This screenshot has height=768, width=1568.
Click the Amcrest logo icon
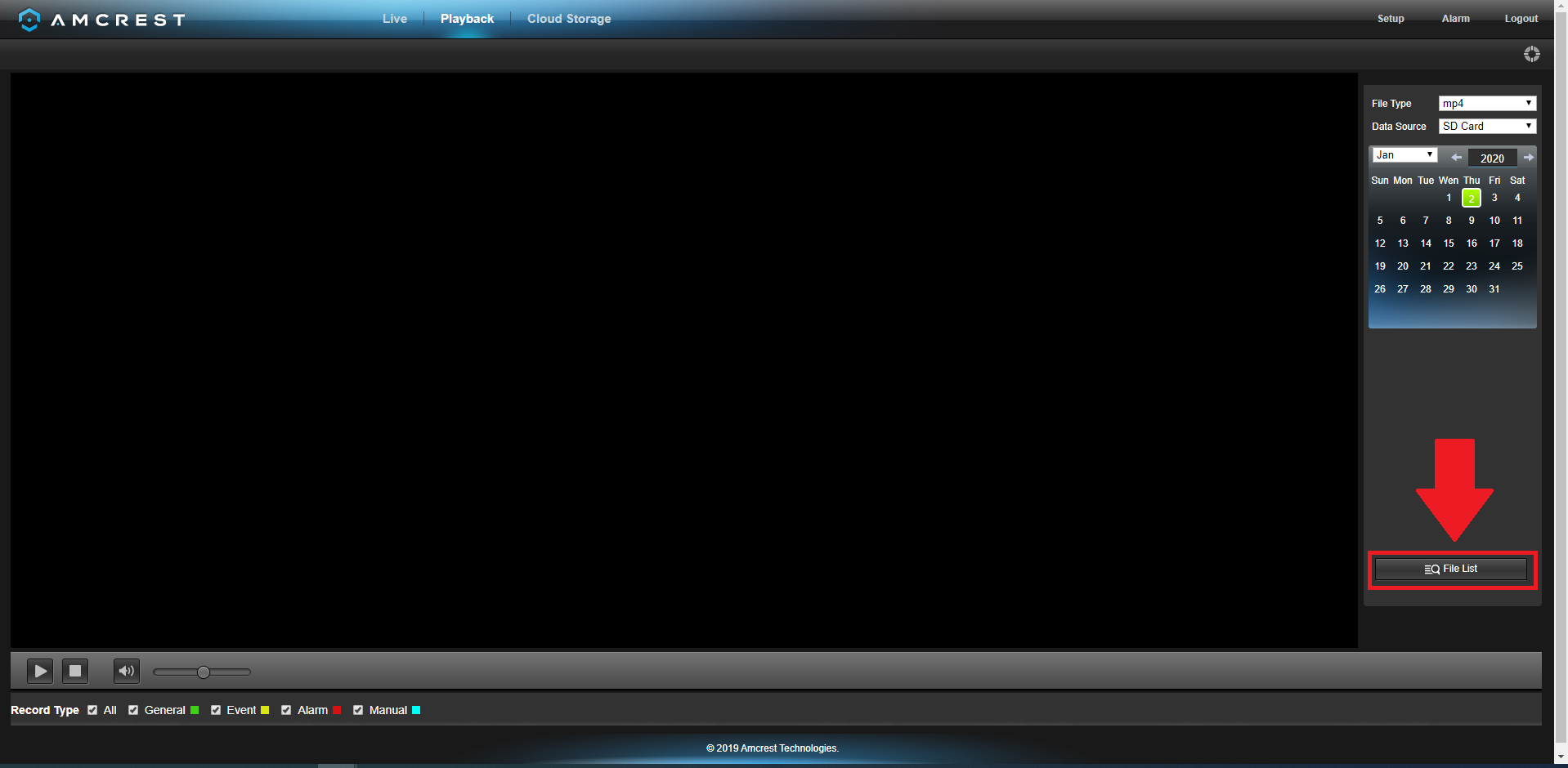pos(29,20)
